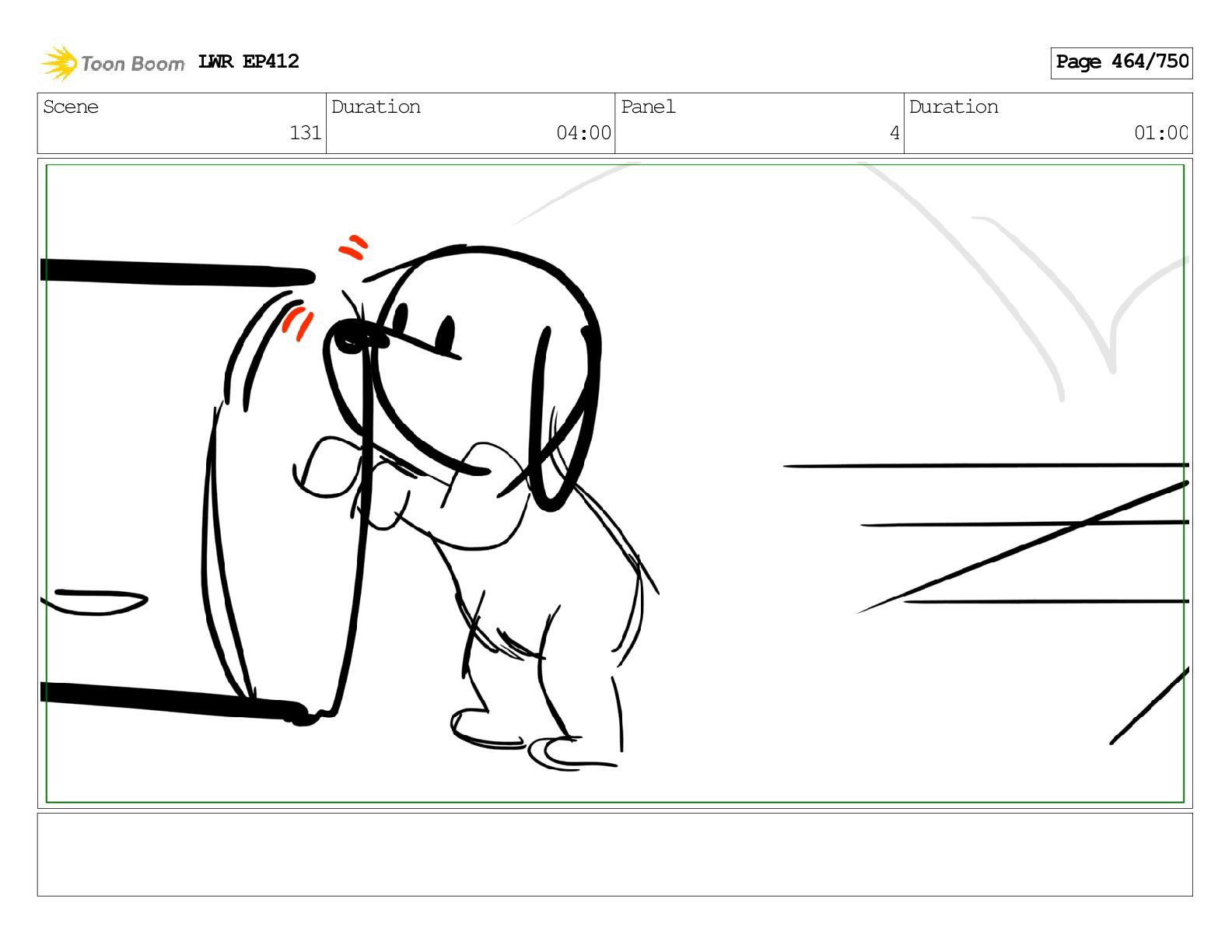Click panel duration value 01:00

point(1161,133)
